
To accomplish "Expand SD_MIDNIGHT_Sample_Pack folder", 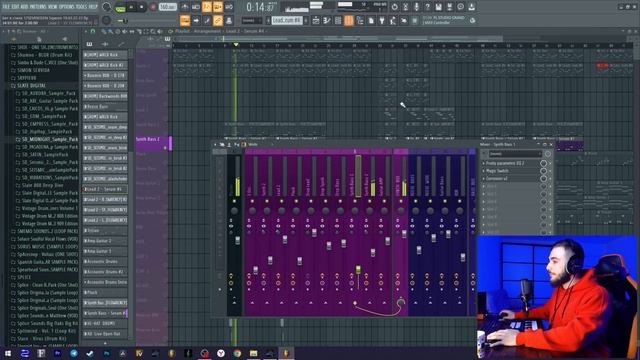I will (47, 139).
